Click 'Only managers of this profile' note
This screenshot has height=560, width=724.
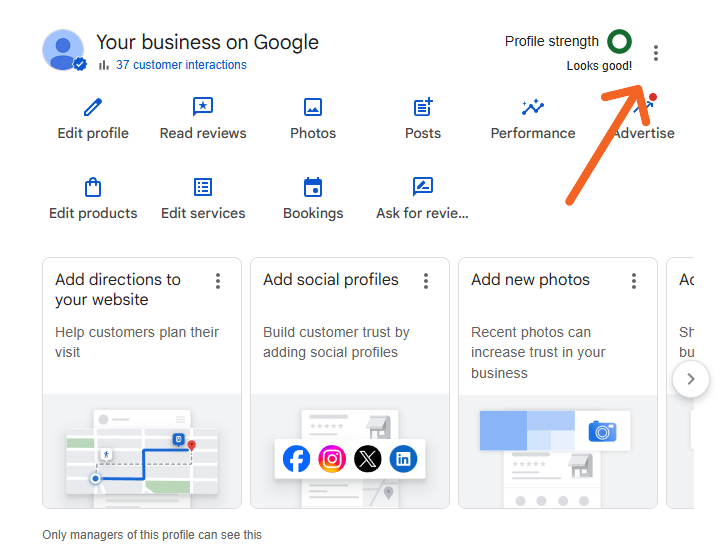[152, 535]
